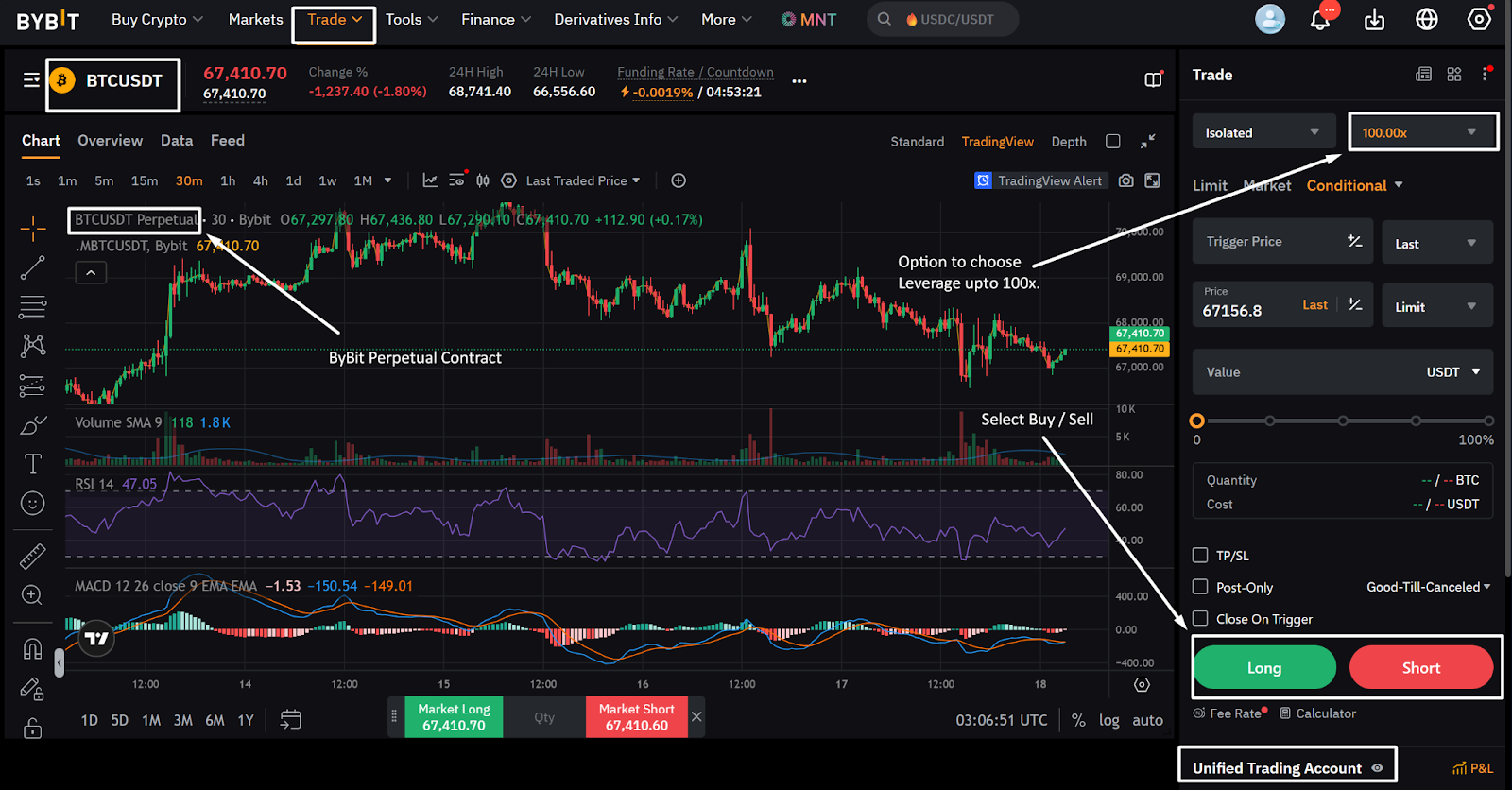Viewport: 1512px width, 790px height.
Task: Activate the zoom-in chart tool
Action: pyautogui.click(x=33, y=595)
